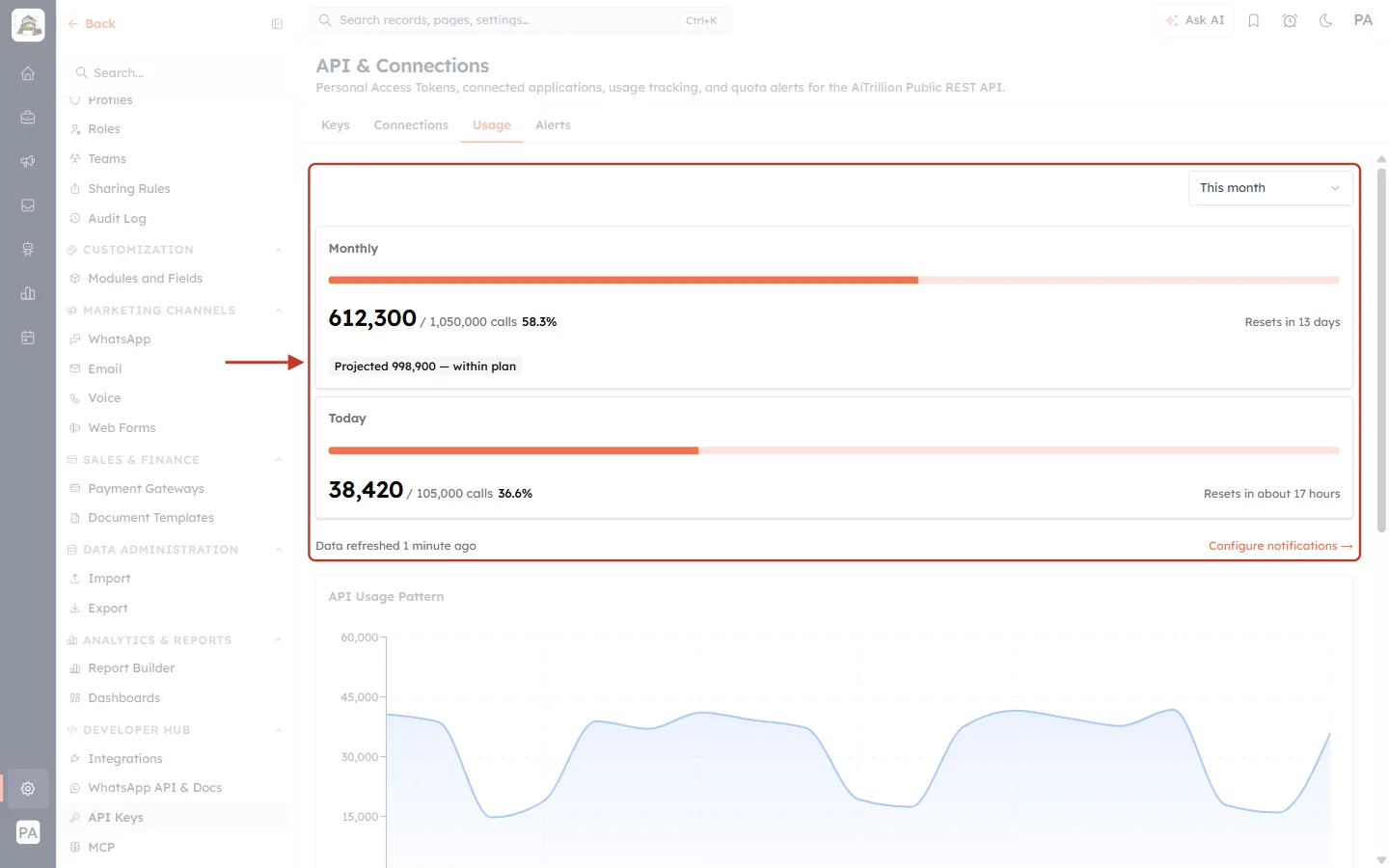1389x868 pixels.
Task: Open the home icon in left rail
Action: 28,73
